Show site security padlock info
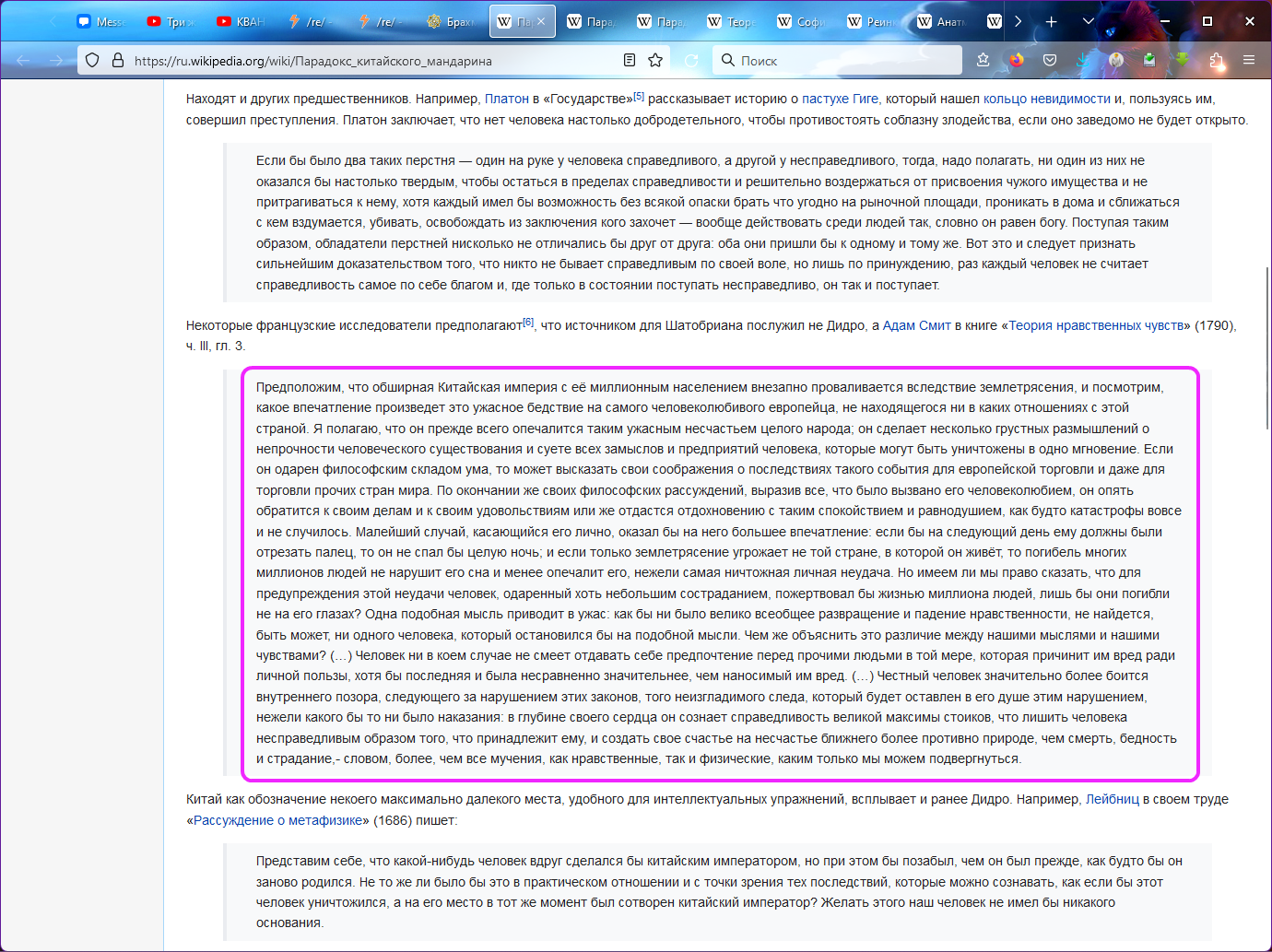 pyautogui.click(x=118, y=60)
